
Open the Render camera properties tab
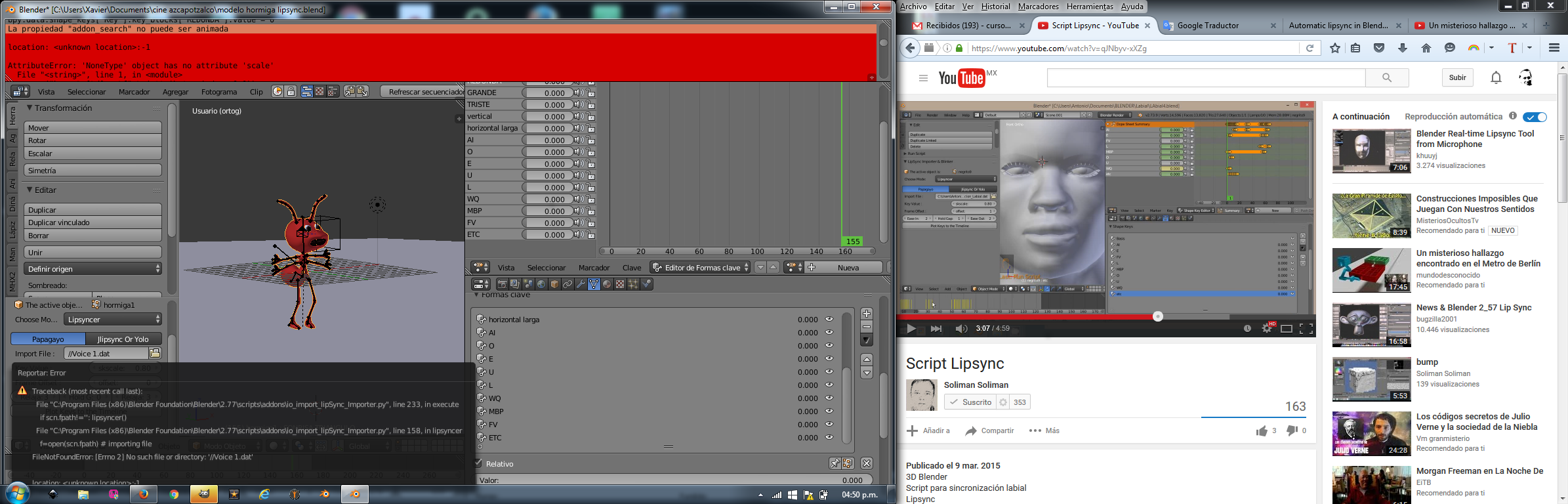coord(502,284)
